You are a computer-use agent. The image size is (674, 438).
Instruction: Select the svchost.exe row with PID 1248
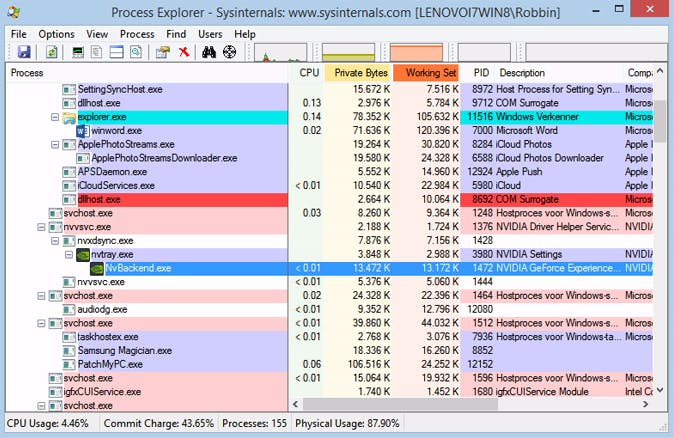330,213
